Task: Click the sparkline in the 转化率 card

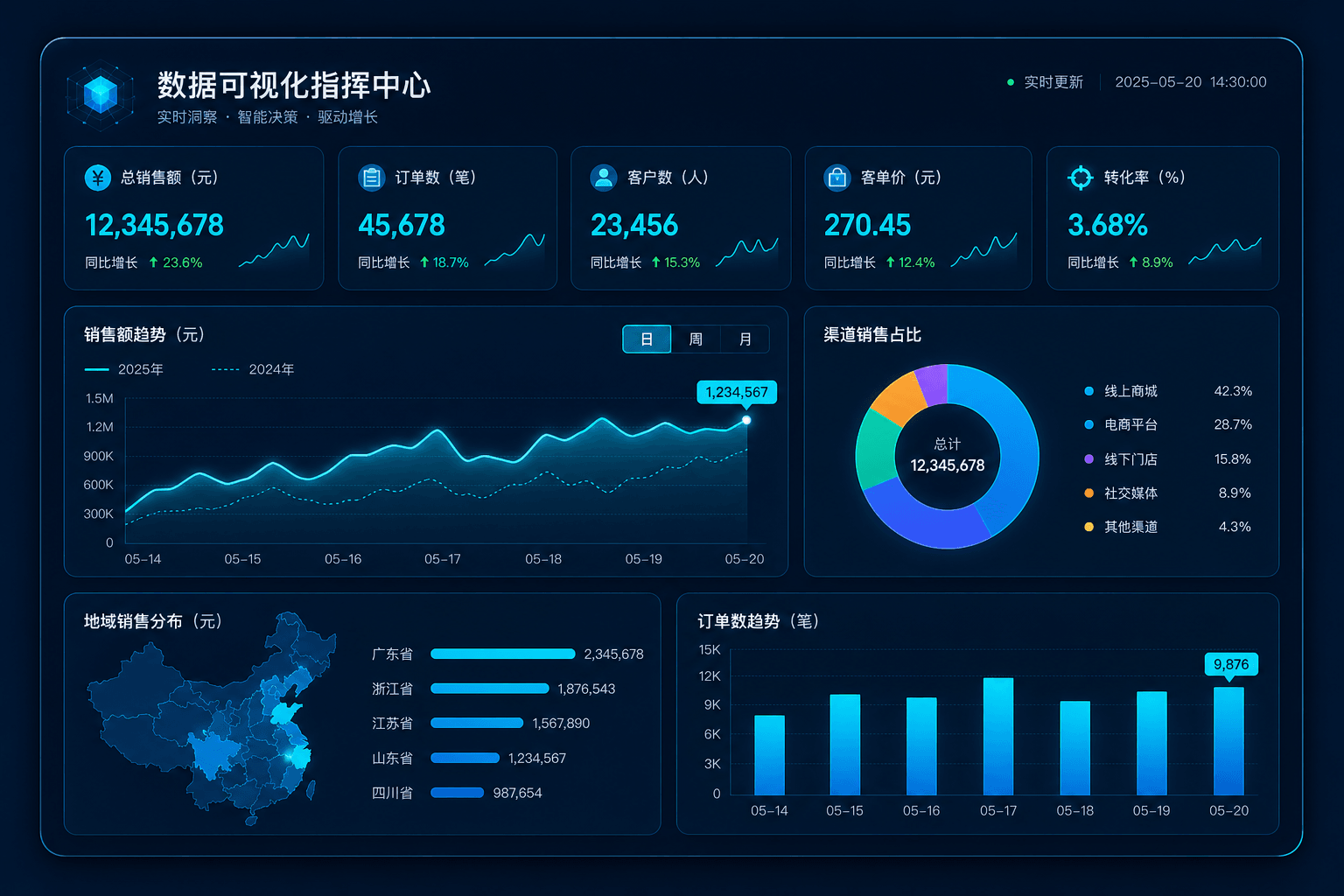Action: tap(1225, 250)
